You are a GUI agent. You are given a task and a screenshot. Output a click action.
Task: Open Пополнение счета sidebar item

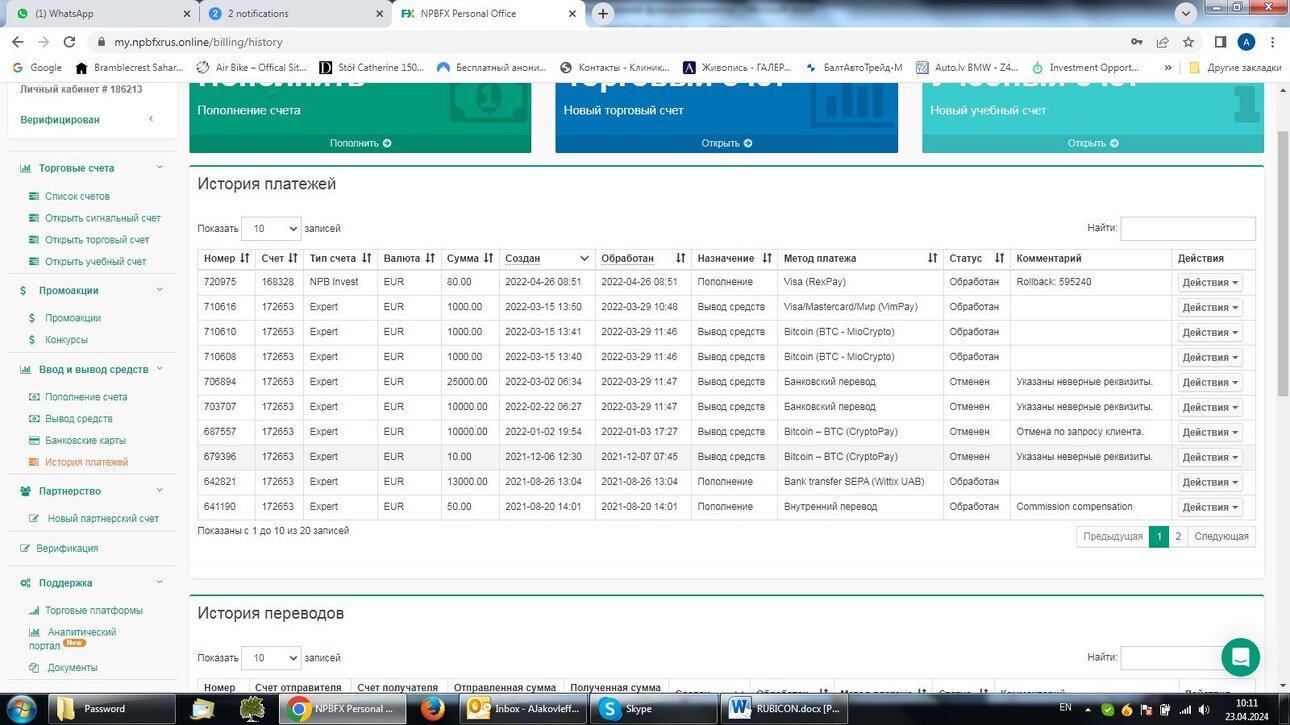[x=86, y=397]
